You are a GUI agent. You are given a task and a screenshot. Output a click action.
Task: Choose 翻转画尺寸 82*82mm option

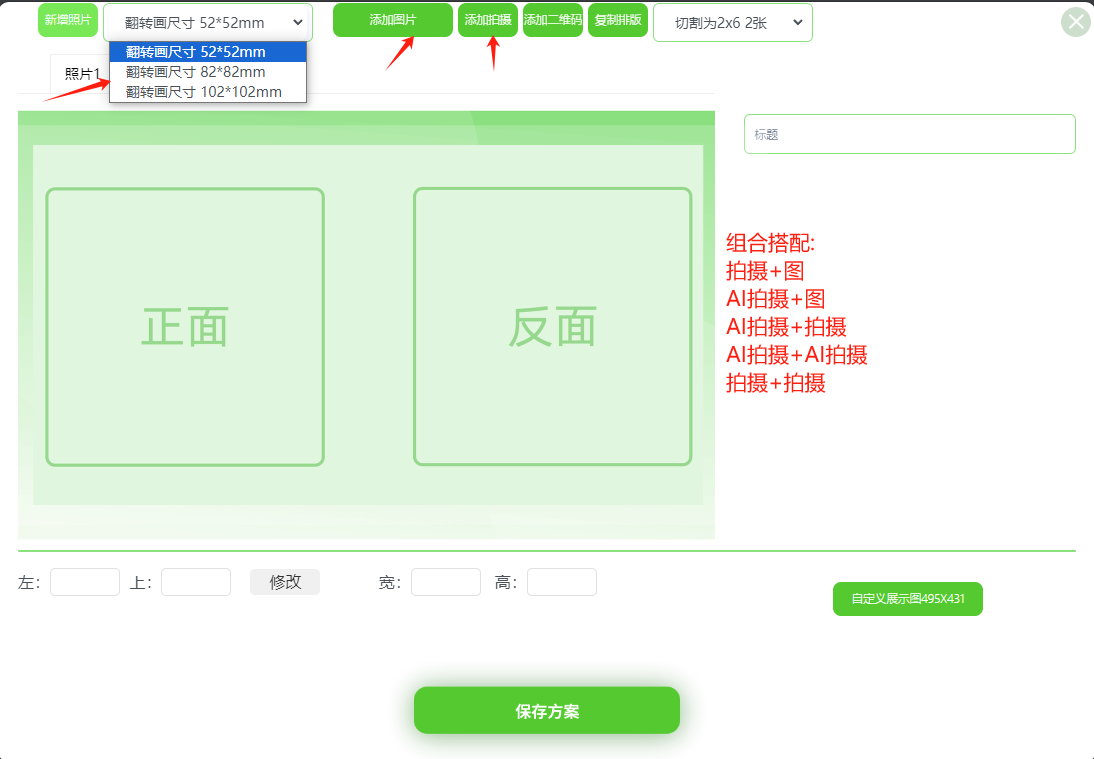(x=208, y=72)
